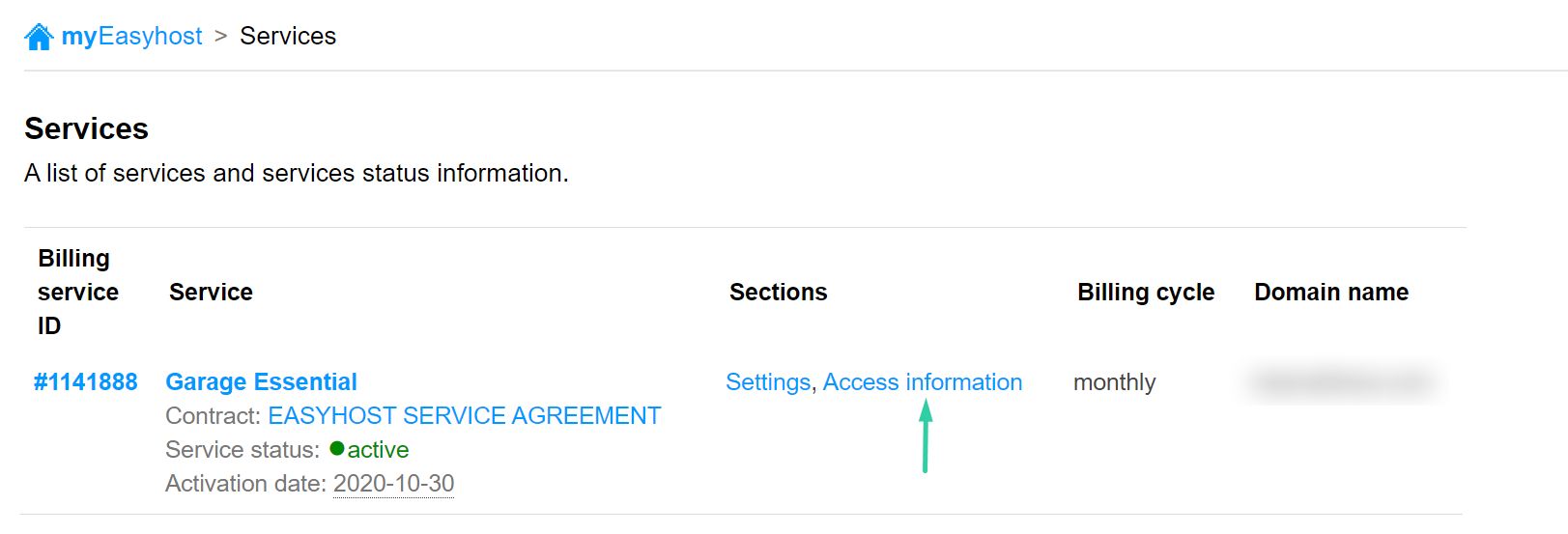Click the green upward arrow annotation
Image resolution: width=1568 pixels, height=534 pixels.
coord(926,436)
